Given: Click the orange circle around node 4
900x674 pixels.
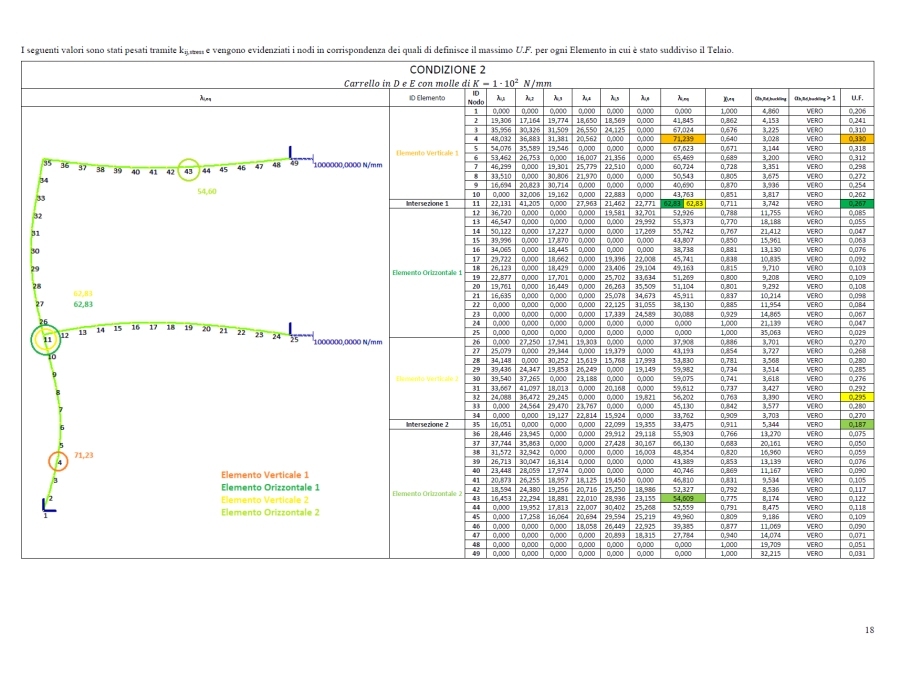Looking at the screenshot, I should tap(59, 463).
